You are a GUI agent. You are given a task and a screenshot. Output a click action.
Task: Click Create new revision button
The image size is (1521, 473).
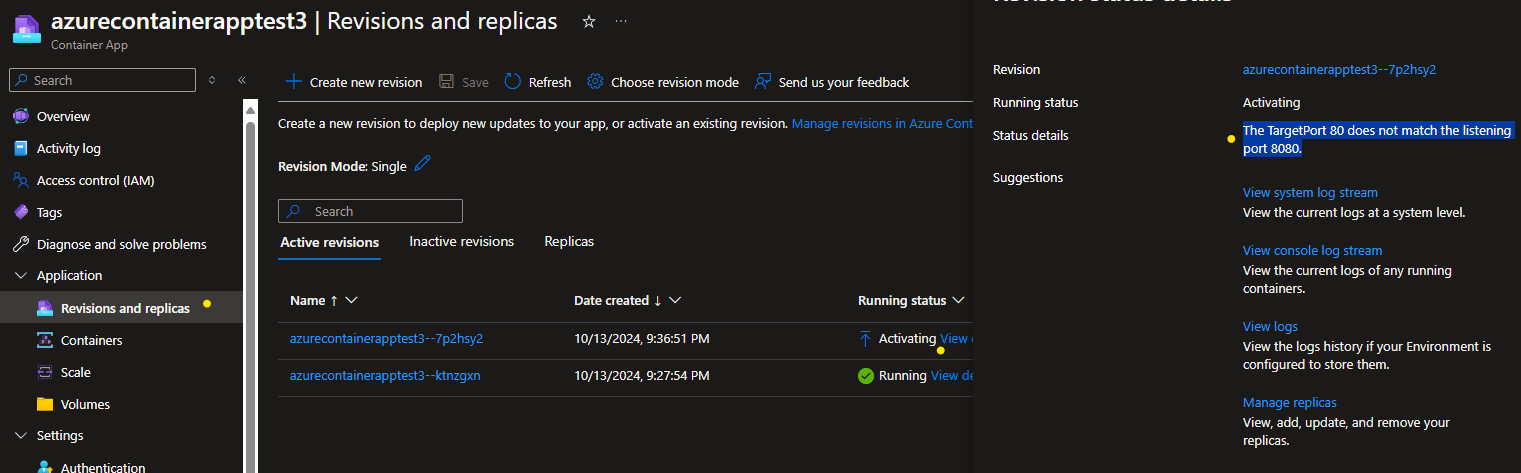354,82
